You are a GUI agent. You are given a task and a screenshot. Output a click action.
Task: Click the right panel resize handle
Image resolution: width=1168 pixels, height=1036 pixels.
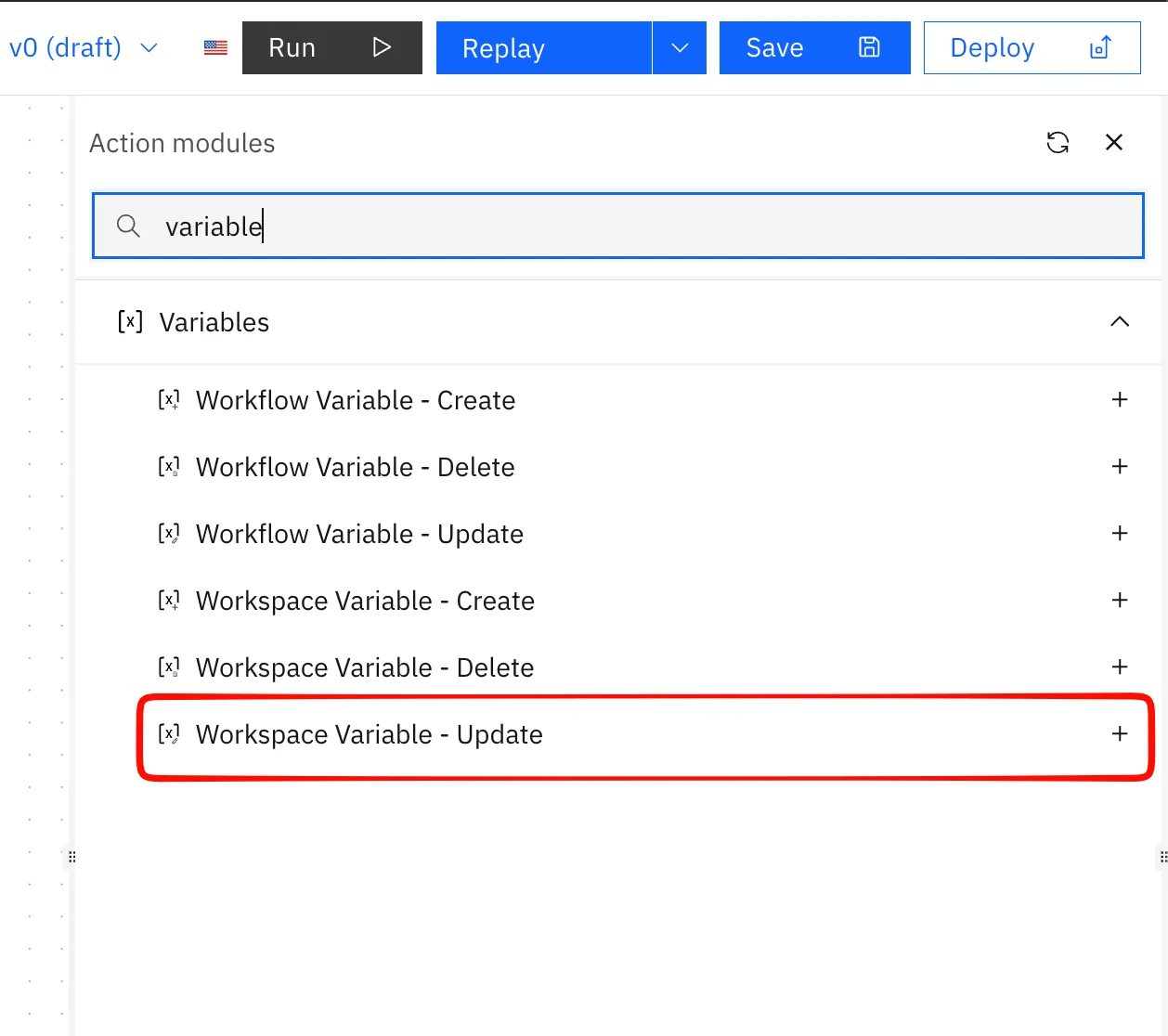(1162, 856)
